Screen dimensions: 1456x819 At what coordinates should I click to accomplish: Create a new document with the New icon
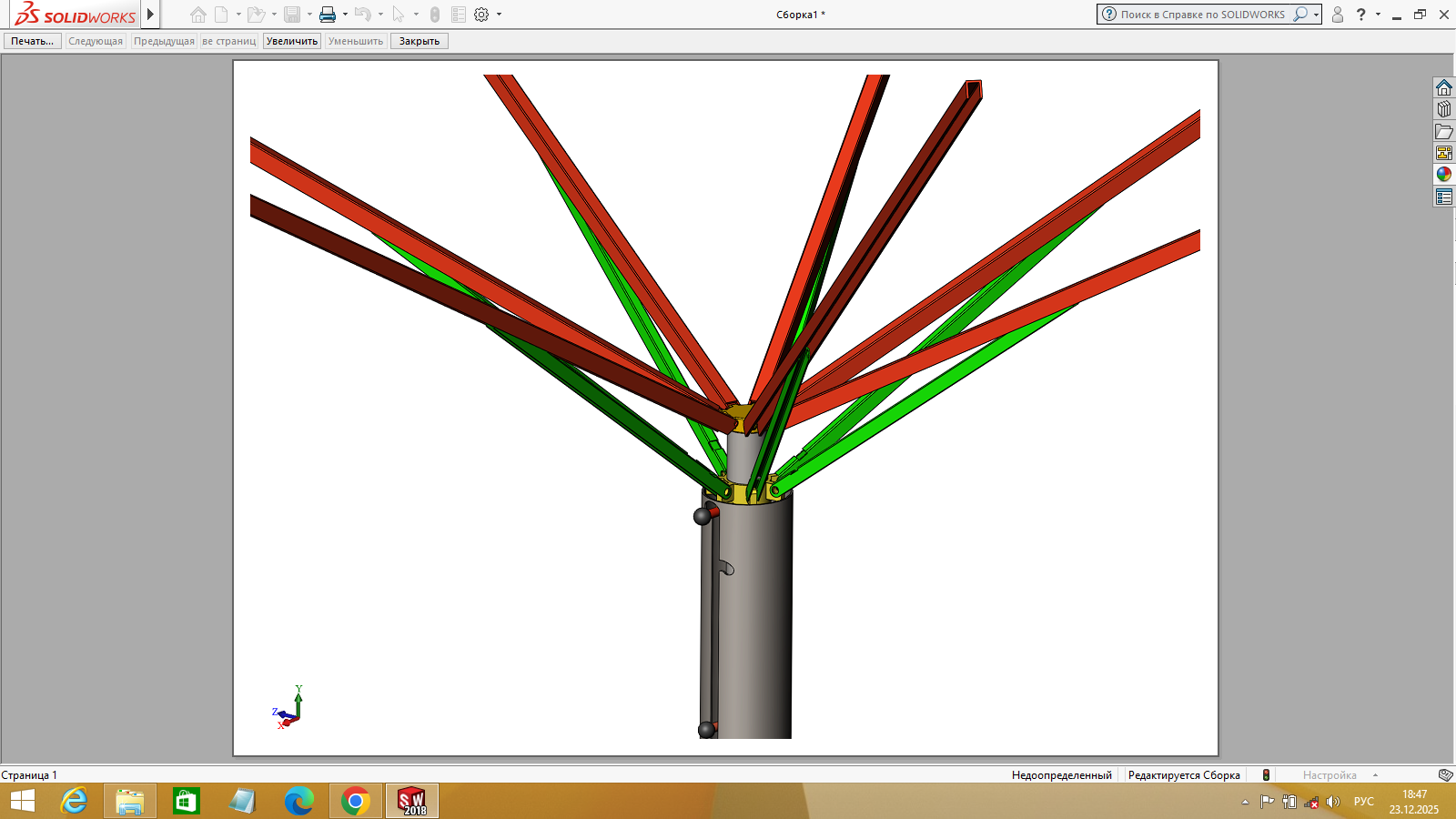[x=221, y=15]
